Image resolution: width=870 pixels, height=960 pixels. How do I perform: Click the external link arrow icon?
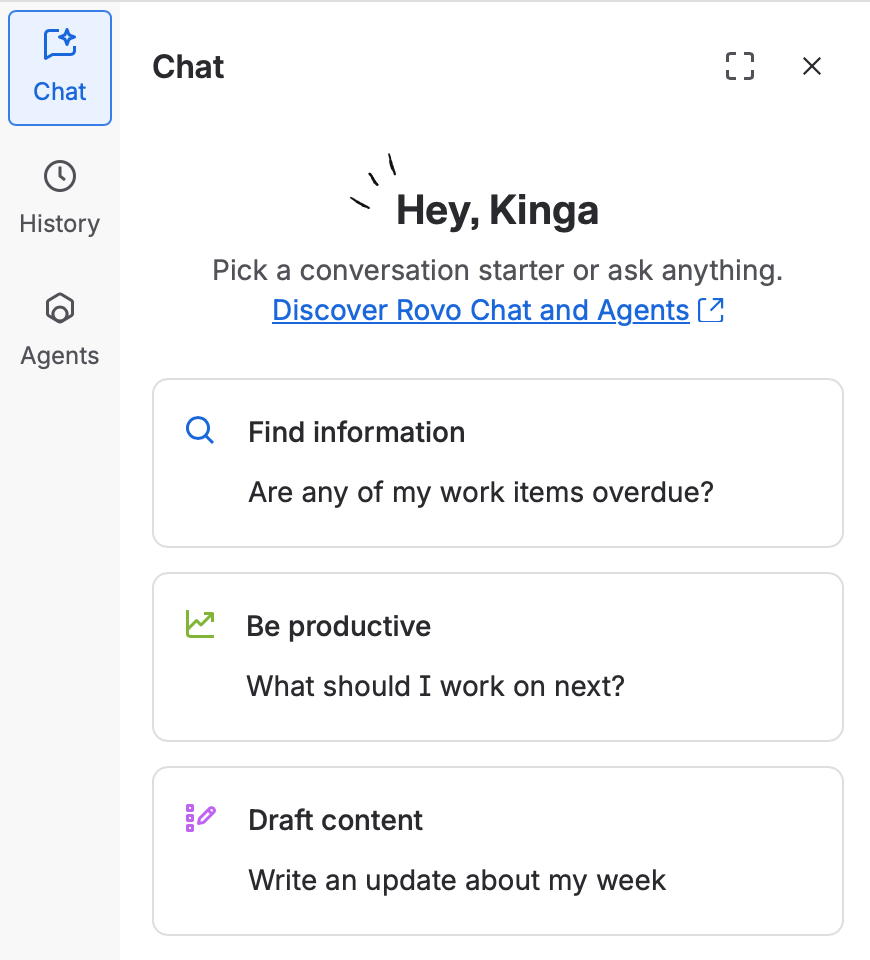(x=711, y=310)
